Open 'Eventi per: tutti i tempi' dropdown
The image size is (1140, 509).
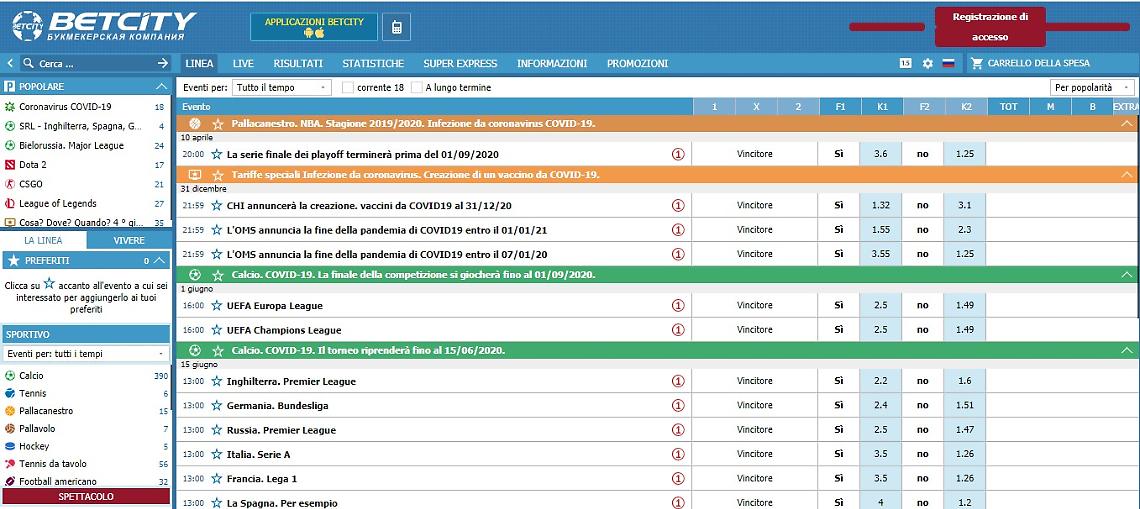[86, 353]
